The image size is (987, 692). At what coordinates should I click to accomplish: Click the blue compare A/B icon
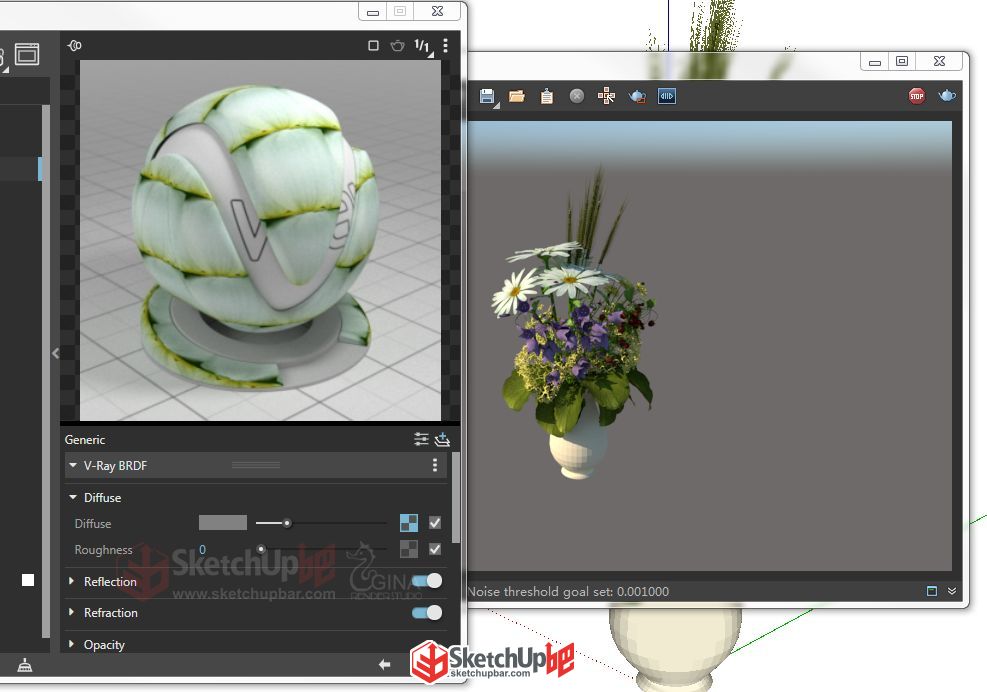pyautogui.click(x=667, y=96)
